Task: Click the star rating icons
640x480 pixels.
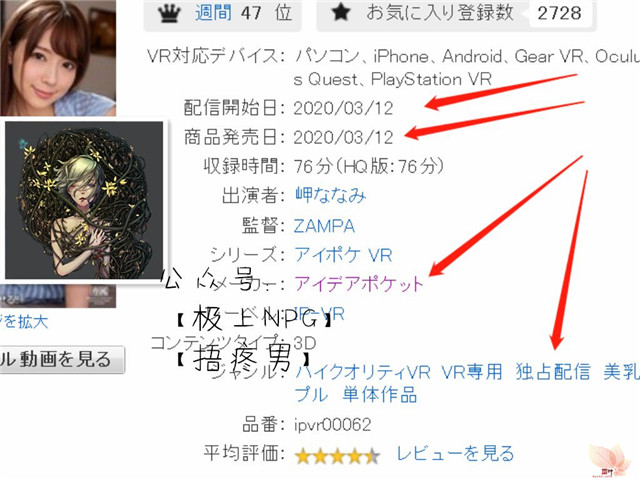Action: (x=337, y=456)
